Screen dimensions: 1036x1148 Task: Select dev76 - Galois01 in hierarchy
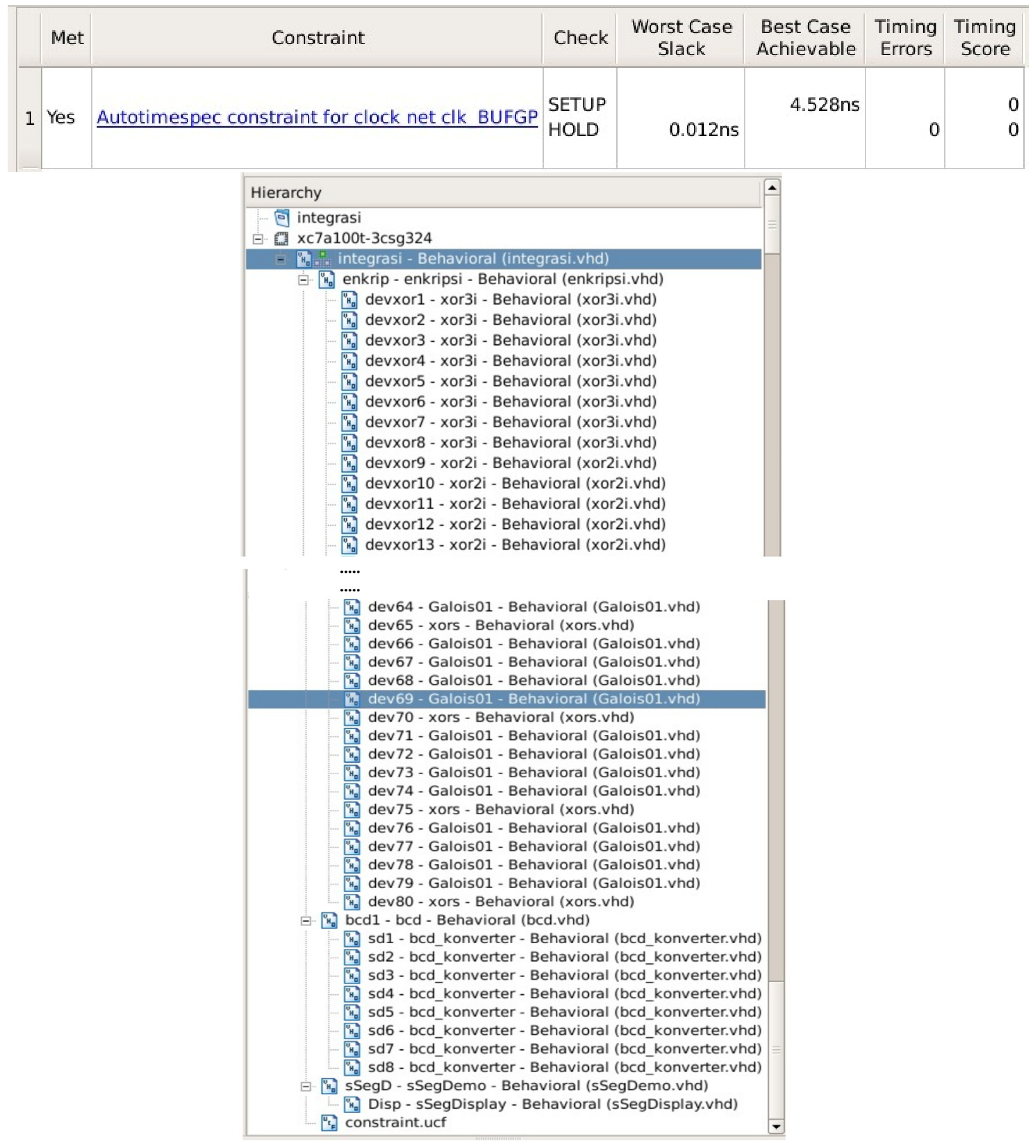click(x=534, y=828)
